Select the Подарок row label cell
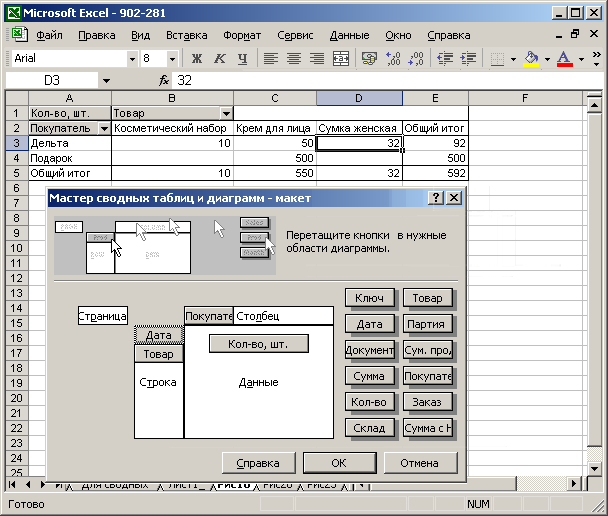Image resolution: width=608 pixels, height=516 pixels. coord(70,158)
